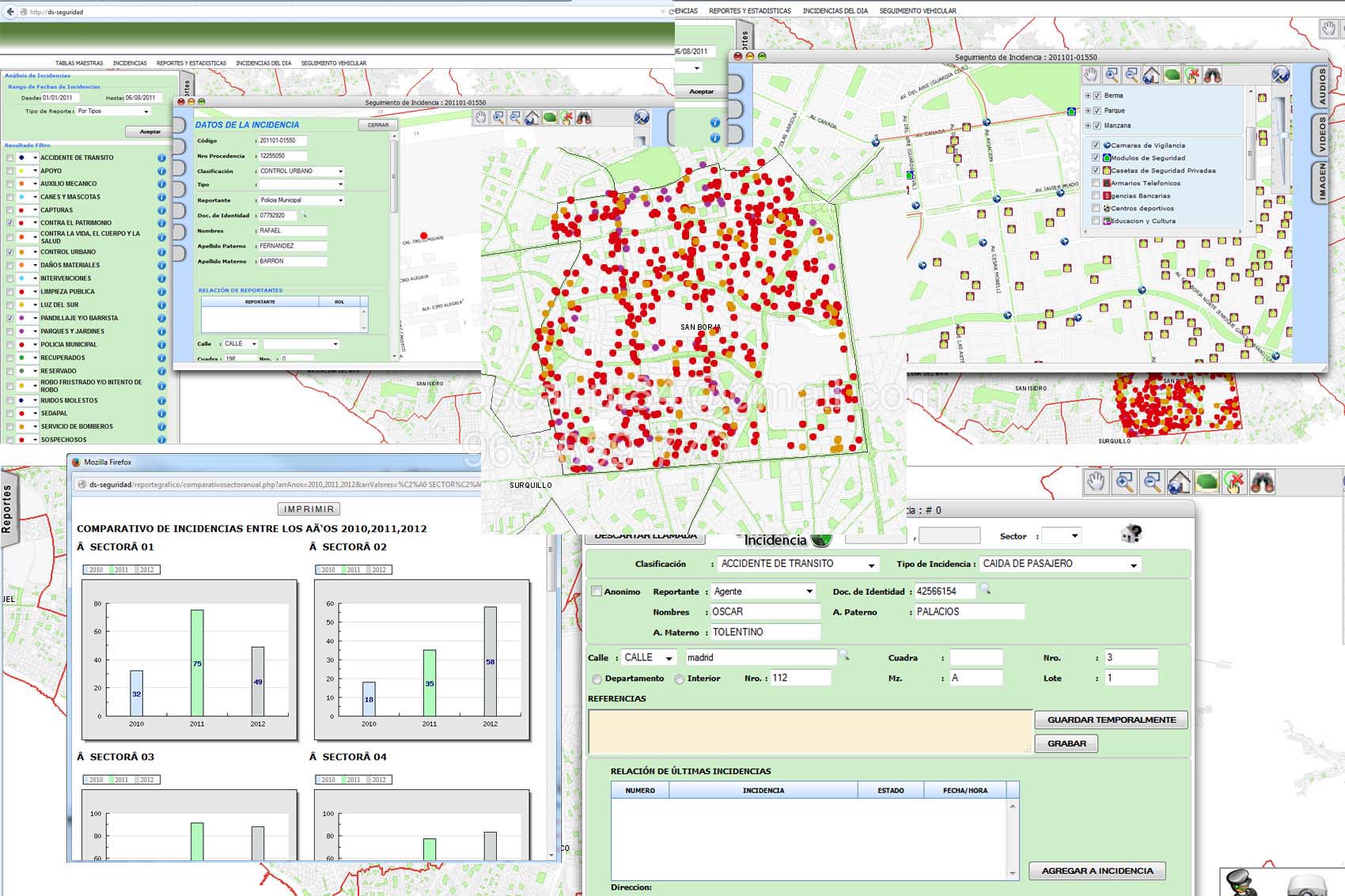Click binoculars search icon in left Seguimiento window
The image size is (1345, 896).
click(x=584, y=118)
